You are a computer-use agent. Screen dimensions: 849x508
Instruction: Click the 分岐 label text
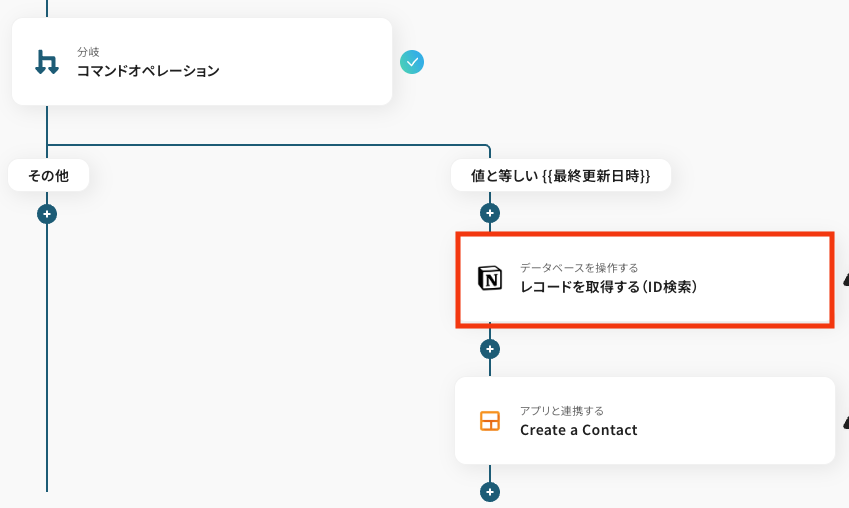(88, 52)
